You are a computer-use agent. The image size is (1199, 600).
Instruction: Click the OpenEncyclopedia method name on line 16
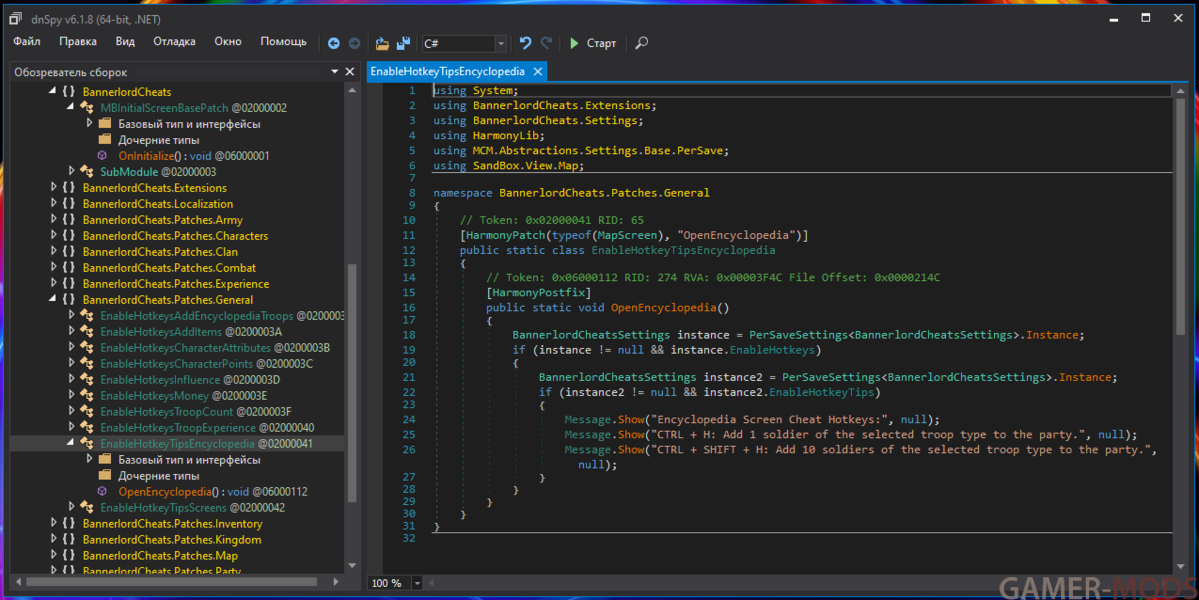pyautogui.click(x=664, y=307)
